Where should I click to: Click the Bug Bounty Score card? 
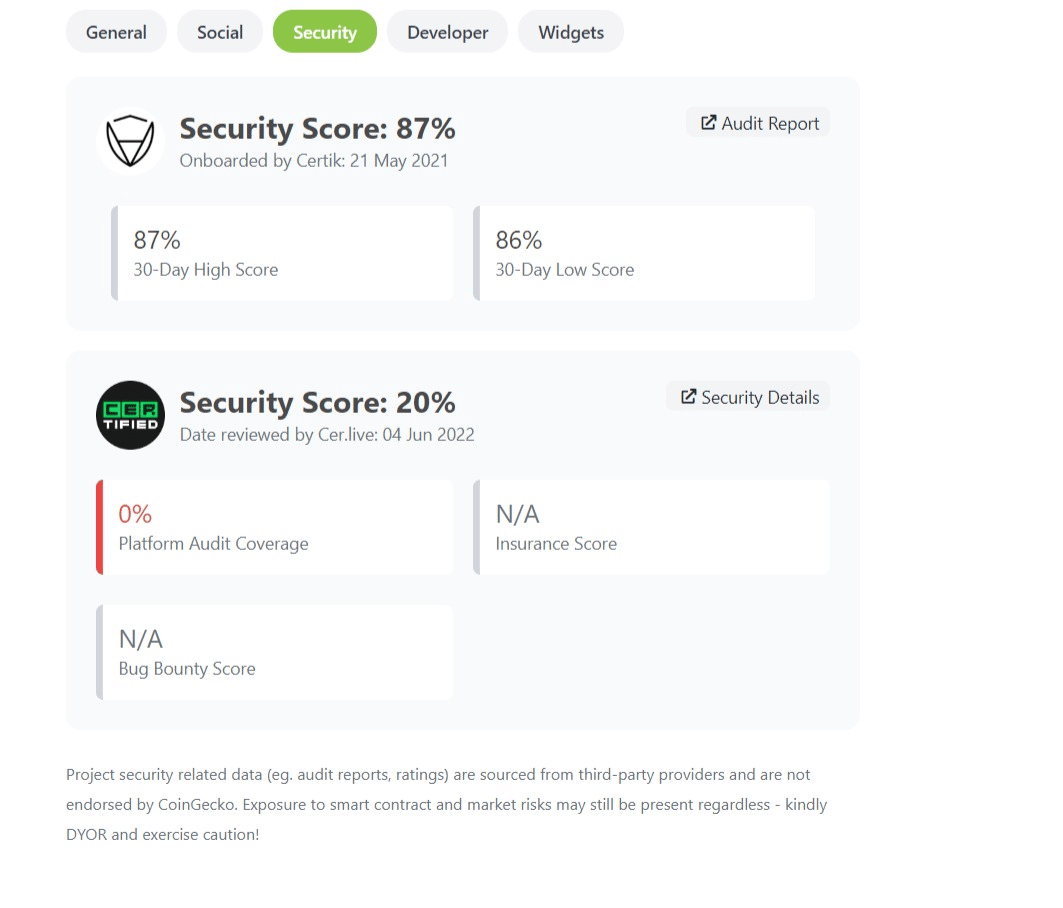click(276, 652)
